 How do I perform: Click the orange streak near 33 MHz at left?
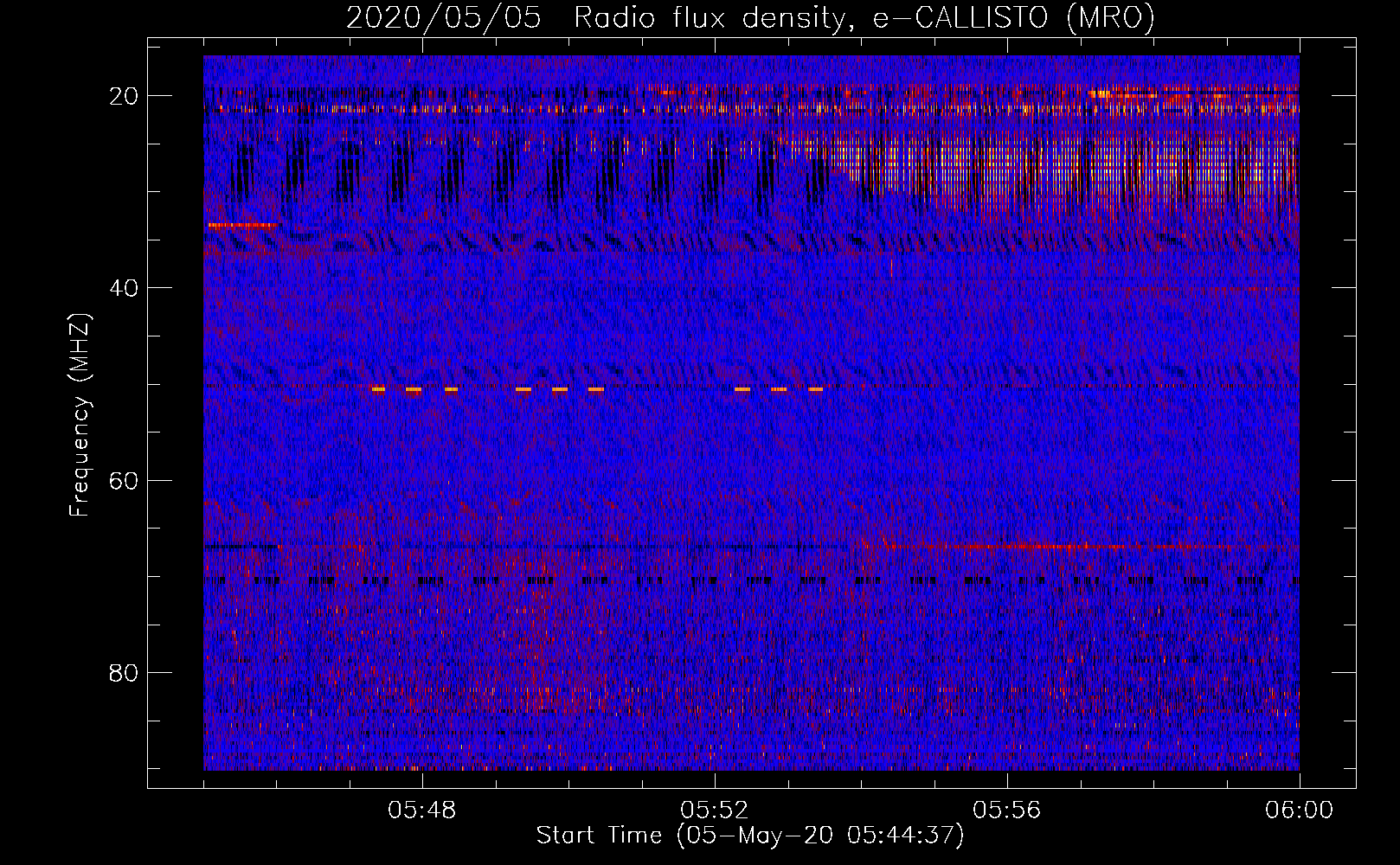pos(242,225)
